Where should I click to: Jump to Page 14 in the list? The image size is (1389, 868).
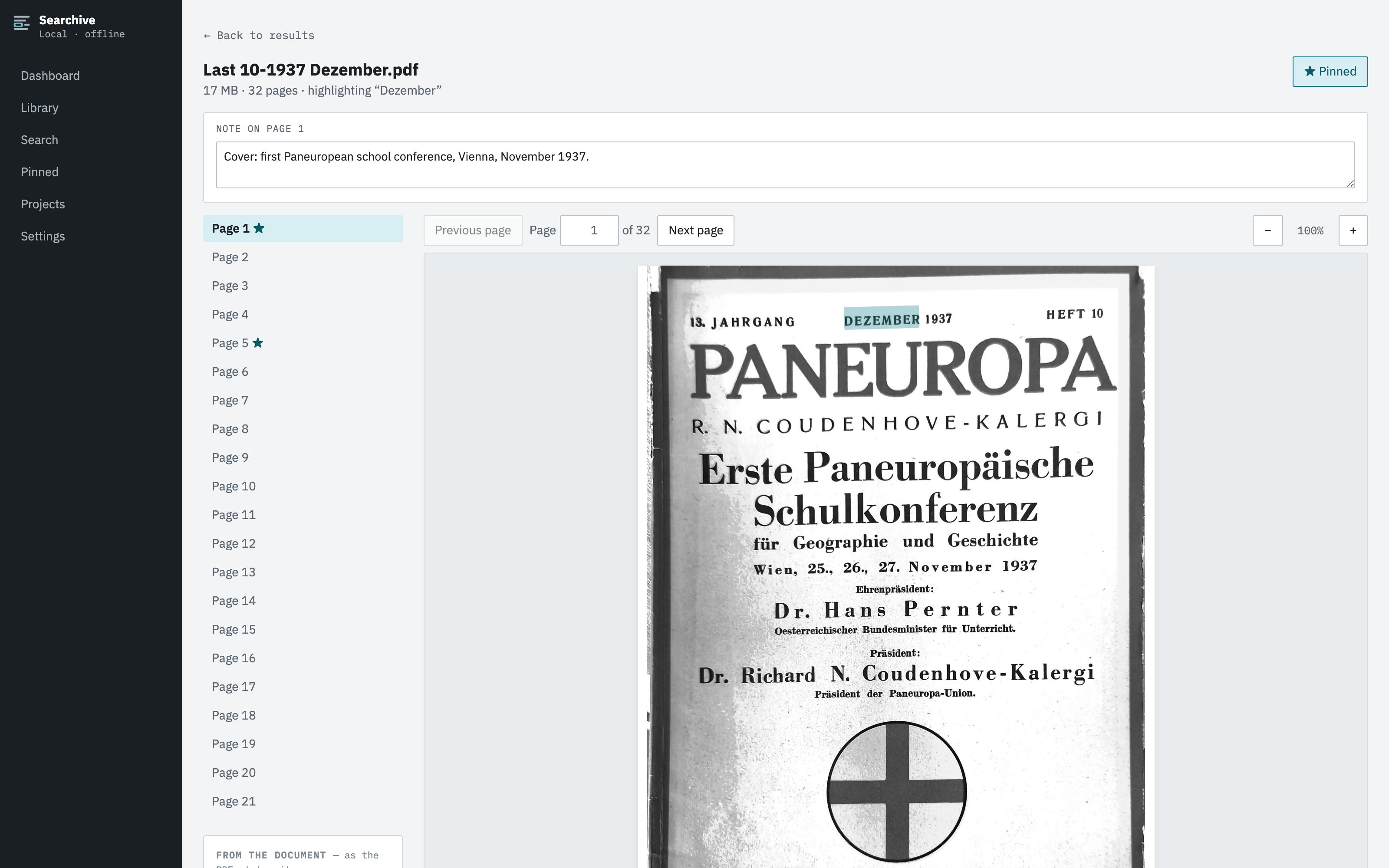pos(303,601)
